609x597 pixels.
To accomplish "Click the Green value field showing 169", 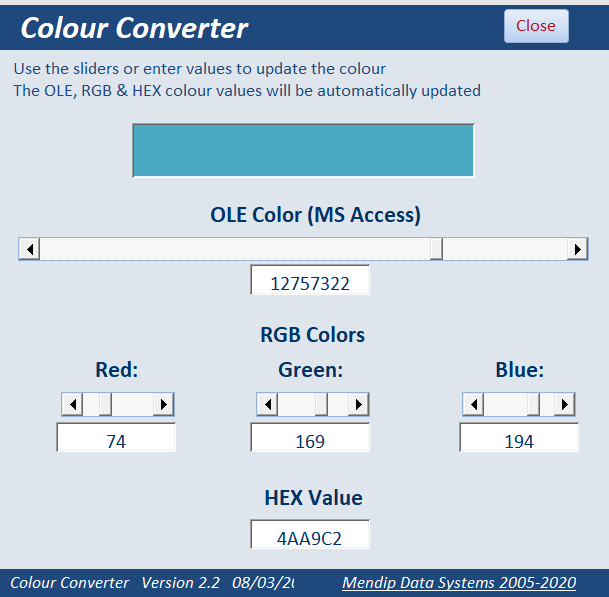I will [x=310, y=440].
